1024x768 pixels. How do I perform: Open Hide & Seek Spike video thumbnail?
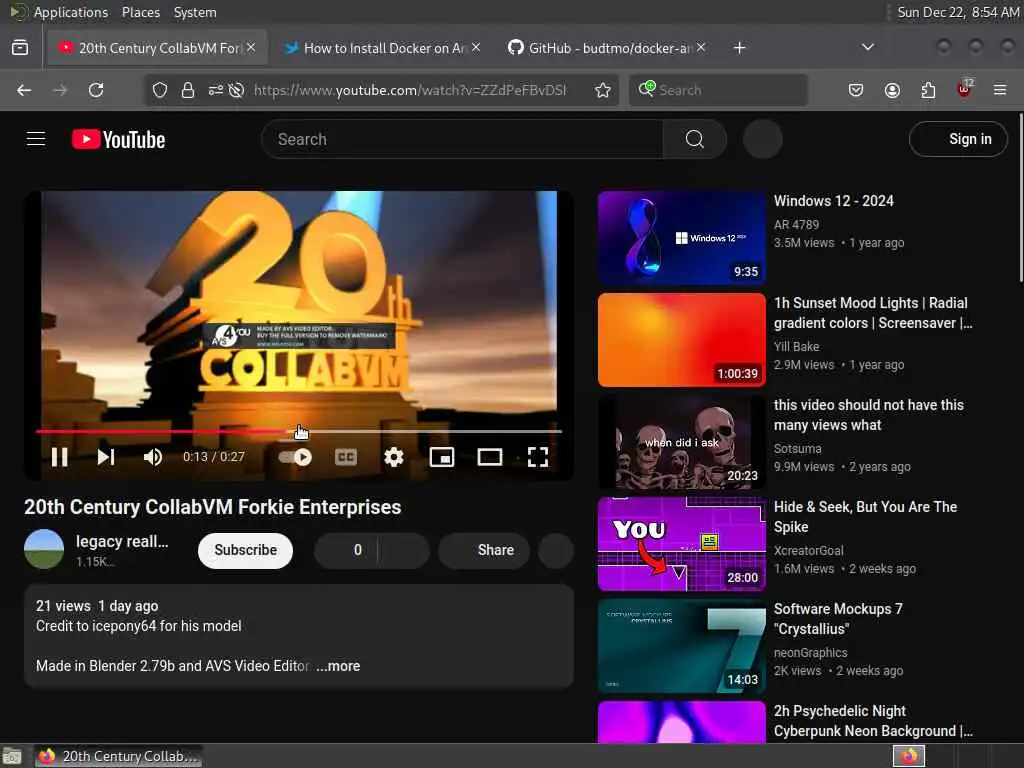681,544
